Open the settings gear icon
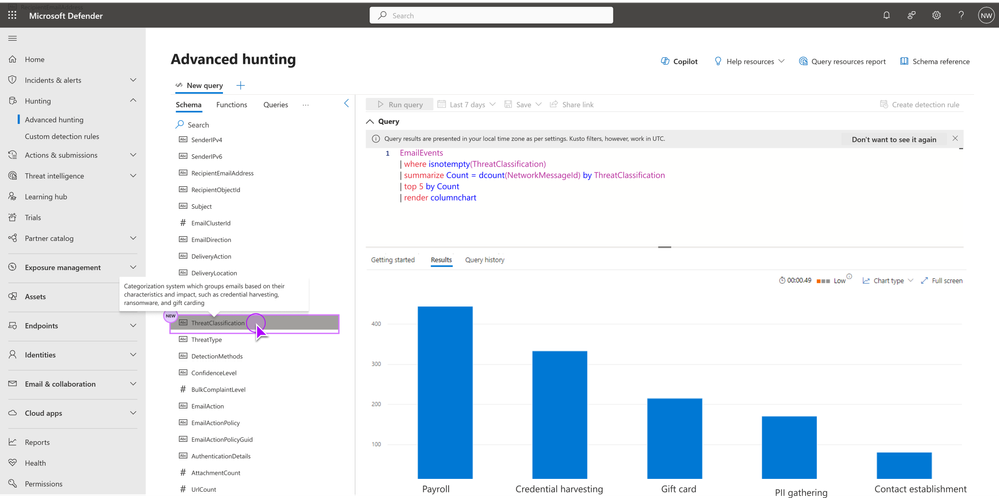This screenshot has height=498, width=999. (937, 15)
